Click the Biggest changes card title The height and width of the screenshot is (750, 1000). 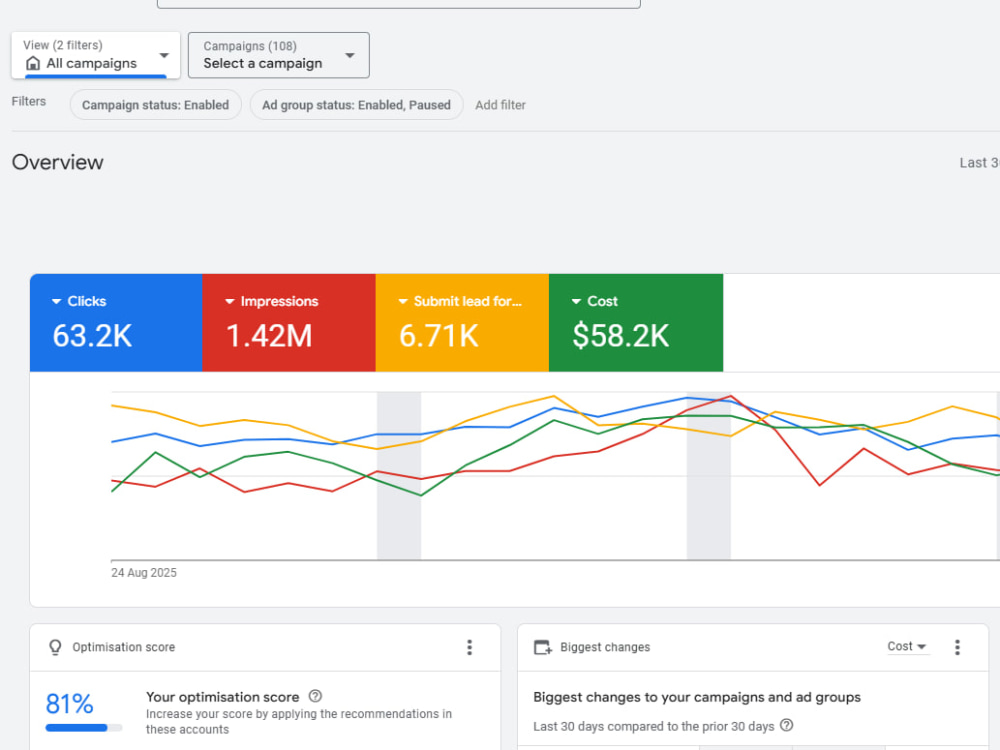(605, 647)
